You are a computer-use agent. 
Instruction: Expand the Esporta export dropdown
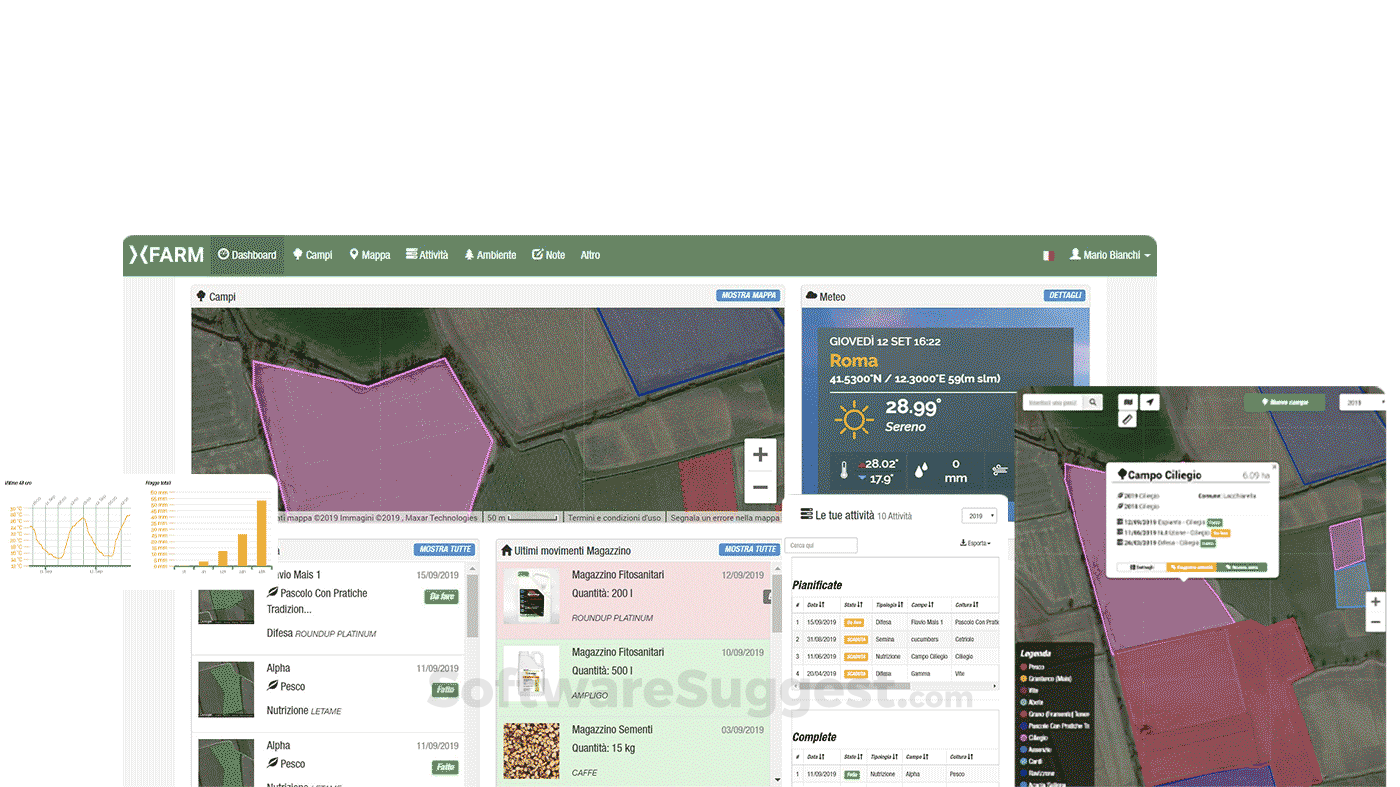coord(975,543)
